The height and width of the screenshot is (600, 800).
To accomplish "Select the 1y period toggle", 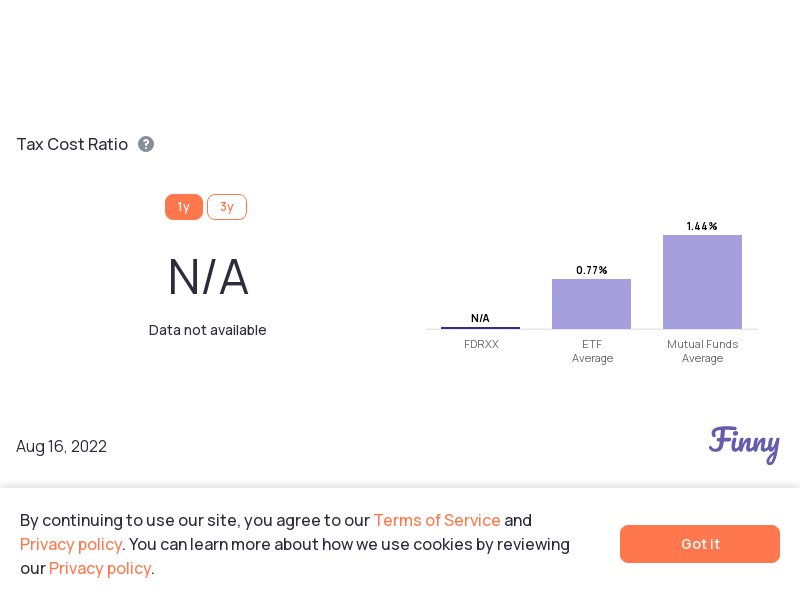I will pyautogui.click(x=184, y=207).
